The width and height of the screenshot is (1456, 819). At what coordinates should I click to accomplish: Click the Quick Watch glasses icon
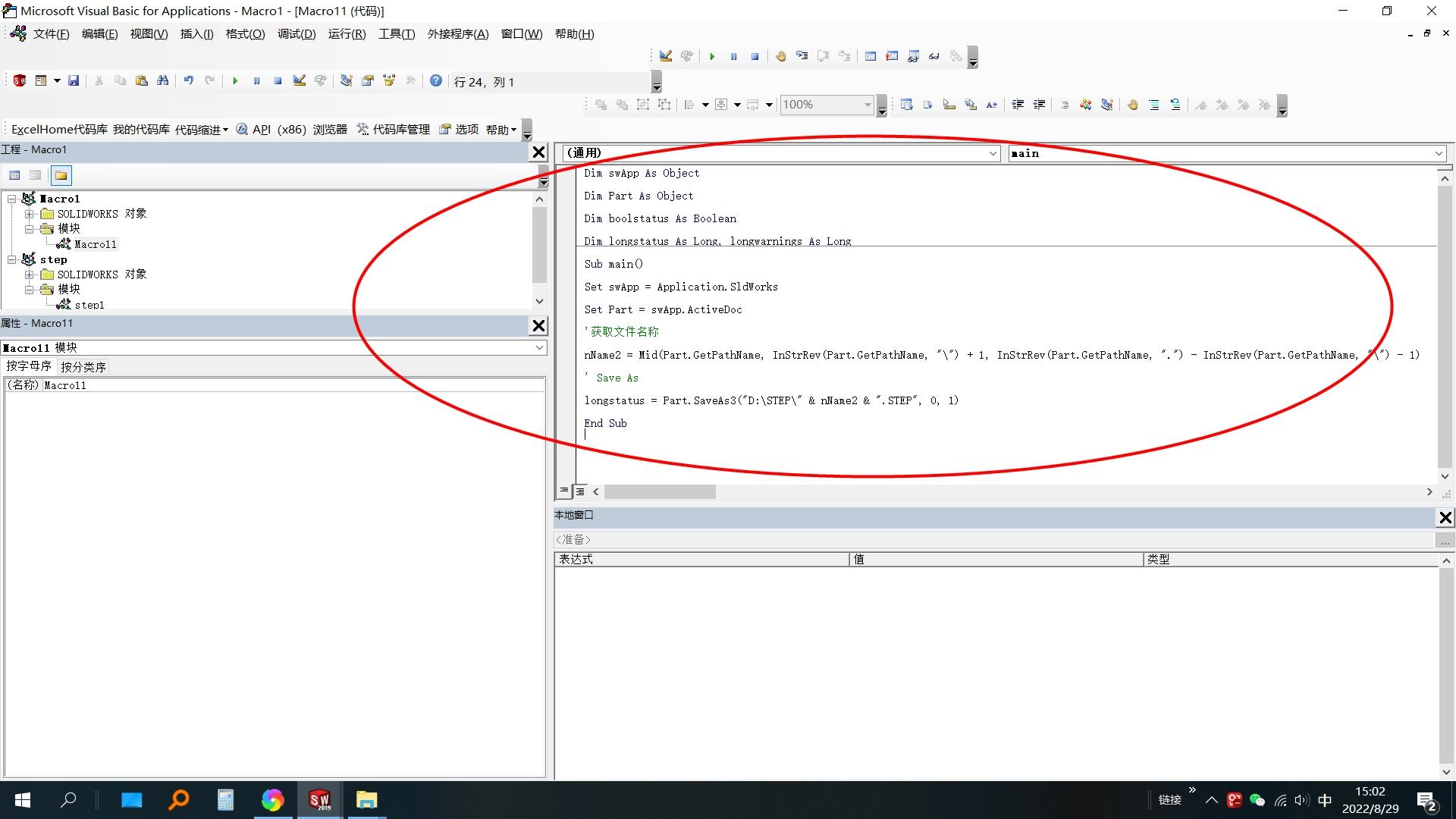point(934,56)
